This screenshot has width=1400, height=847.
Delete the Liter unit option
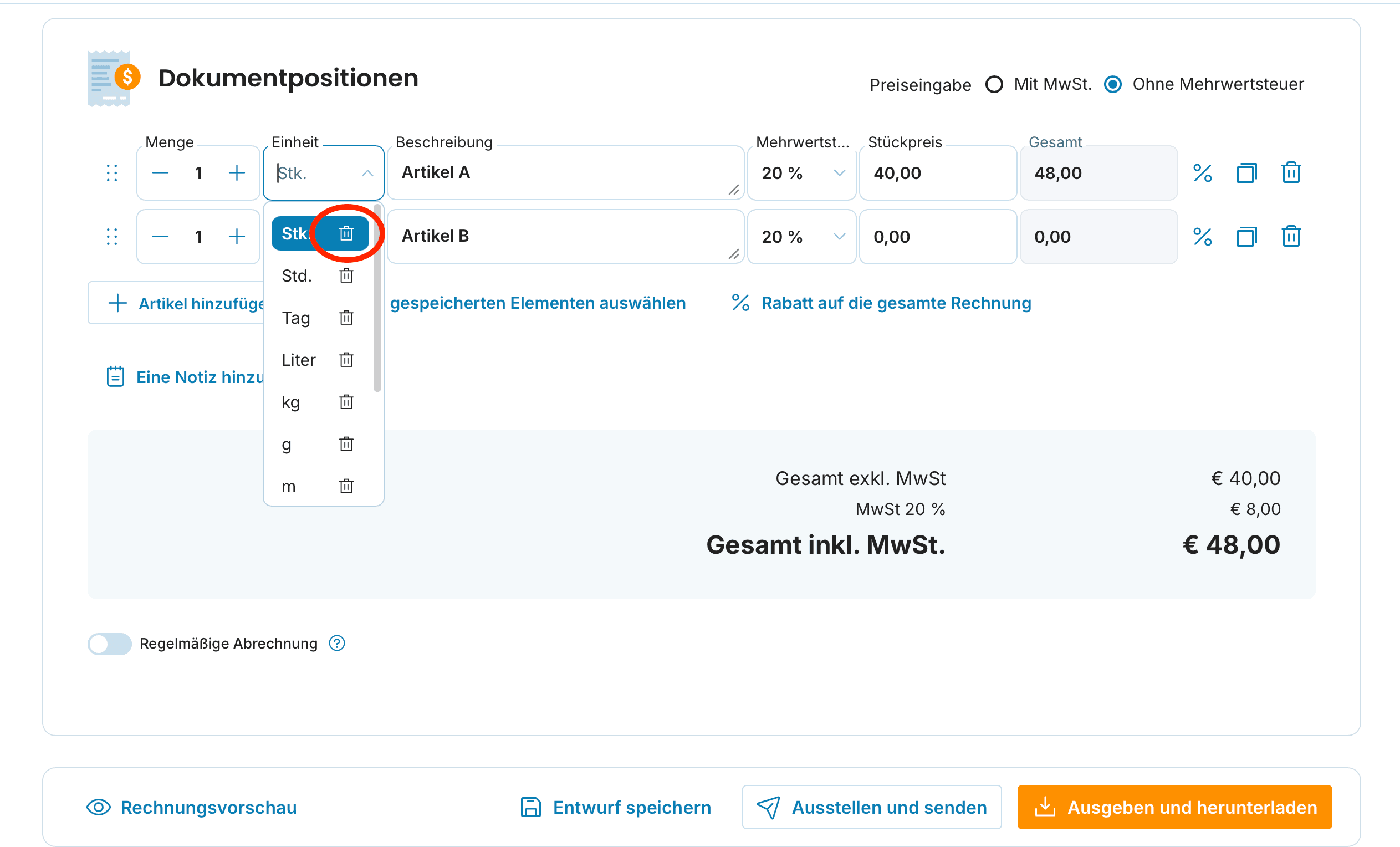346,360
